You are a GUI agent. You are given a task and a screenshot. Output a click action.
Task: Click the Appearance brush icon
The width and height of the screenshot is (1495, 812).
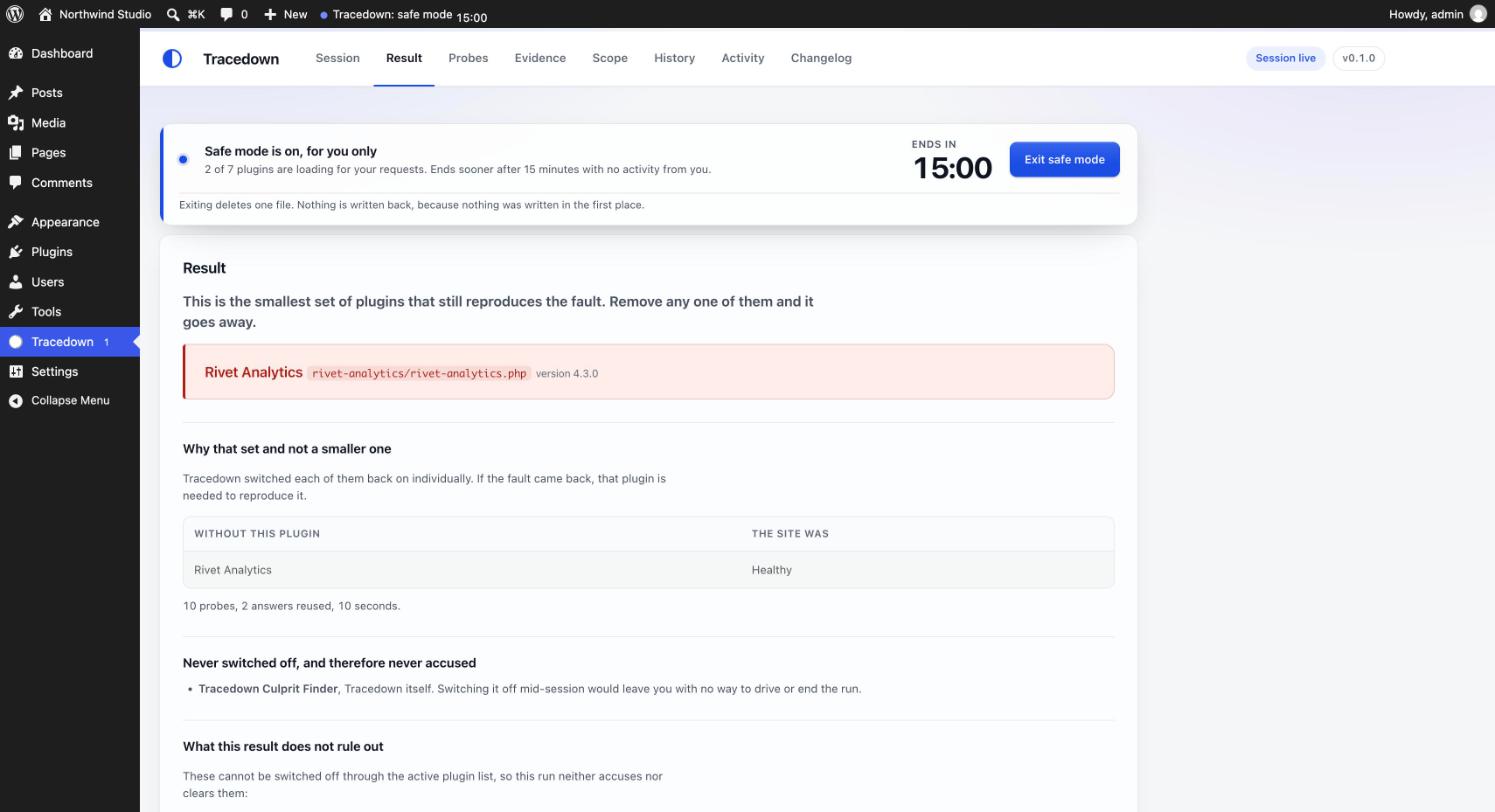click(x=16, y=221)
